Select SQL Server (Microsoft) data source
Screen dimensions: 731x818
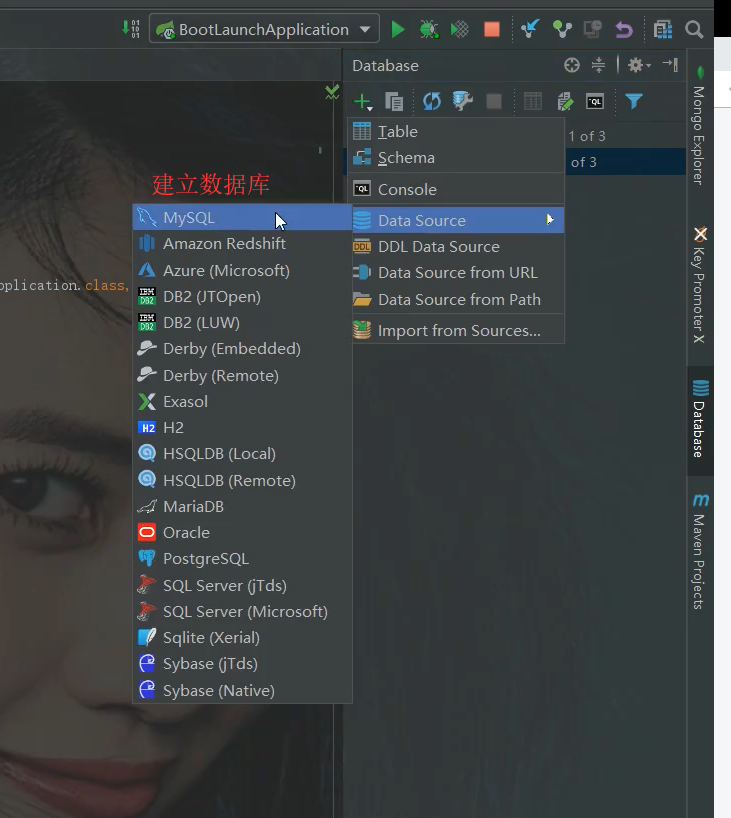click(x=243, y=611)
